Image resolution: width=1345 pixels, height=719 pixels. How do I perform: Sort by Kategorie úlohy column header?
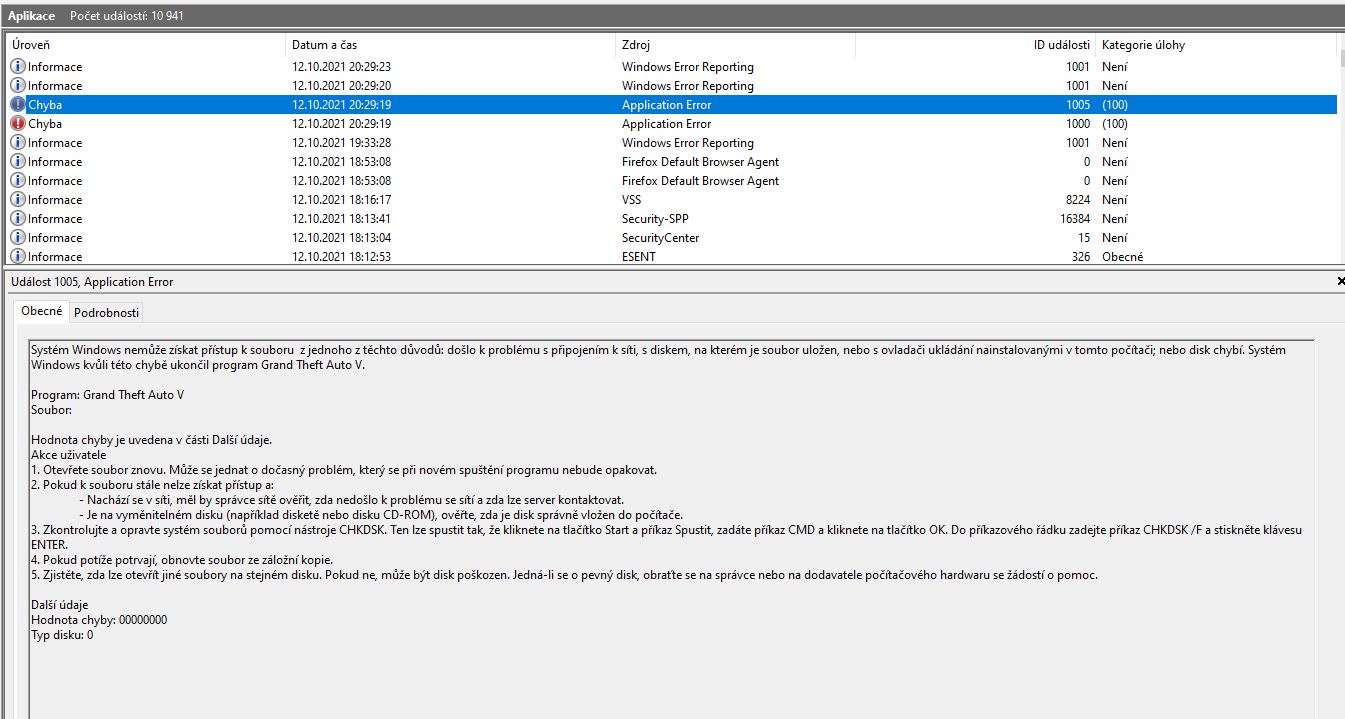pos(1216,45)
